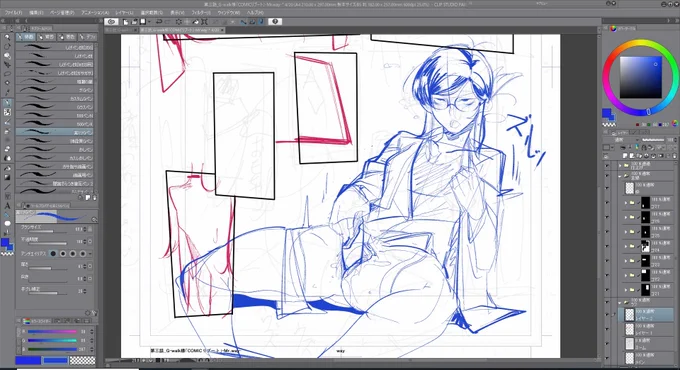Select the Airbrush tool
The height and width of the screenshot is (370, 680).
pyautogui.click(x=7, y=131)
